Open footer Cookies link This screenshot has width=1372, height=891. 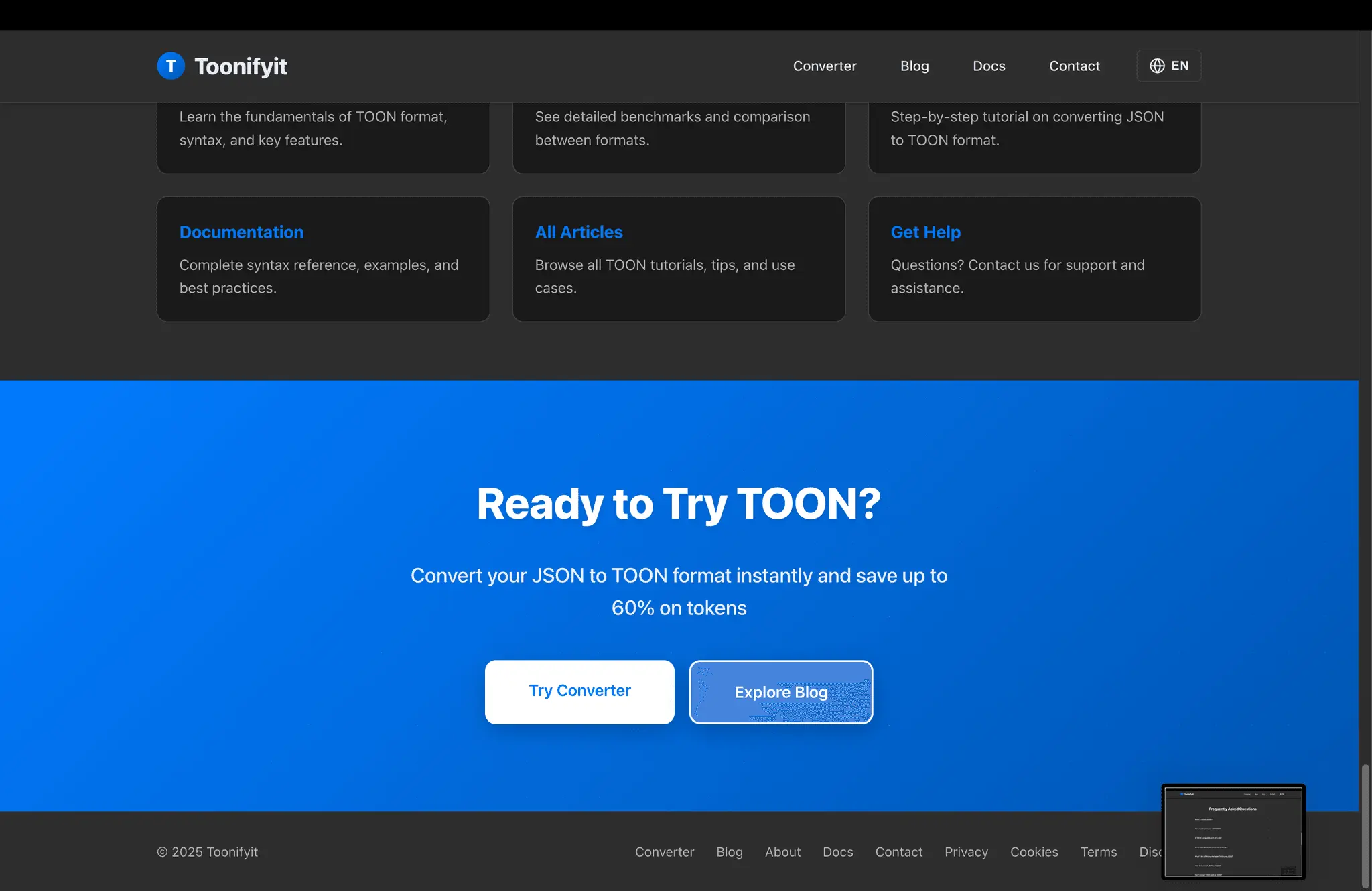1034,852
